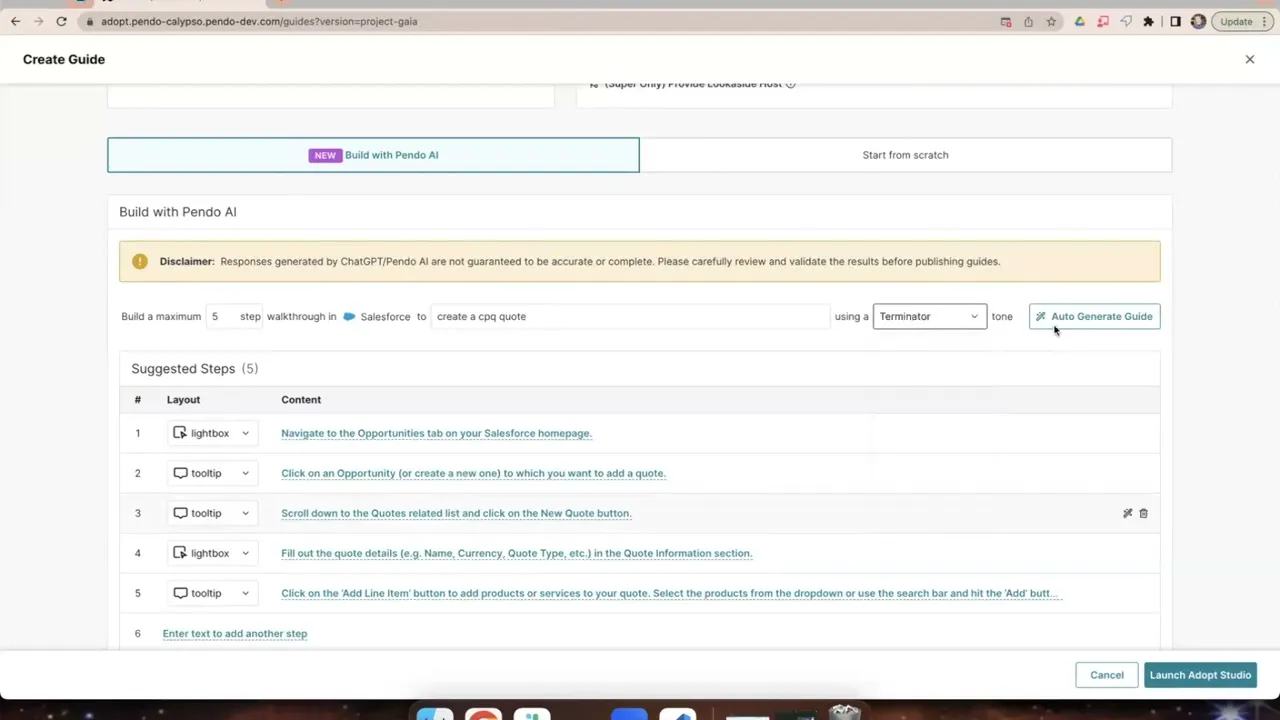Go back using the browser back arrow

[15, 21]
